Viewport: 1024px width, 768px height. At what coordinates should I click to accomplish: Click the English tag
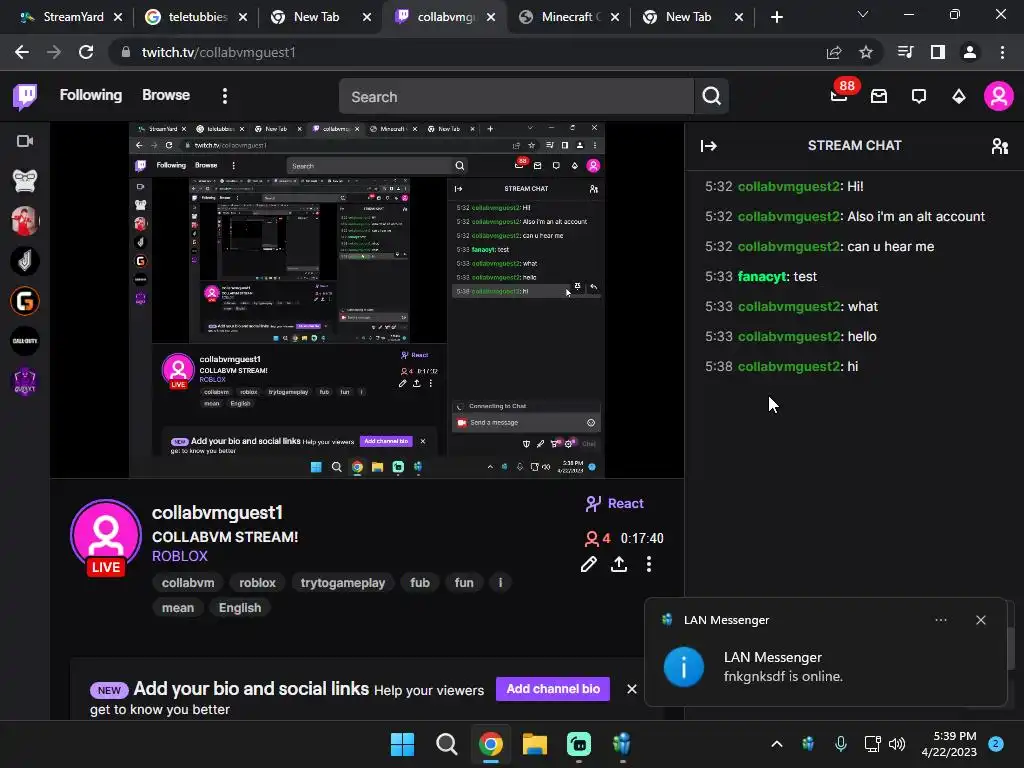(x=240, y=607)
